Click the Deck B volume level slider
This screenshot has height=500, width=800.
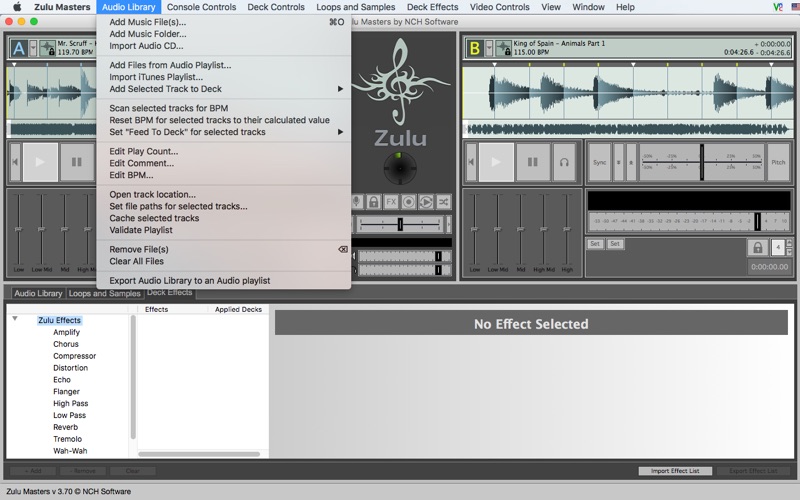coord(757,221)
